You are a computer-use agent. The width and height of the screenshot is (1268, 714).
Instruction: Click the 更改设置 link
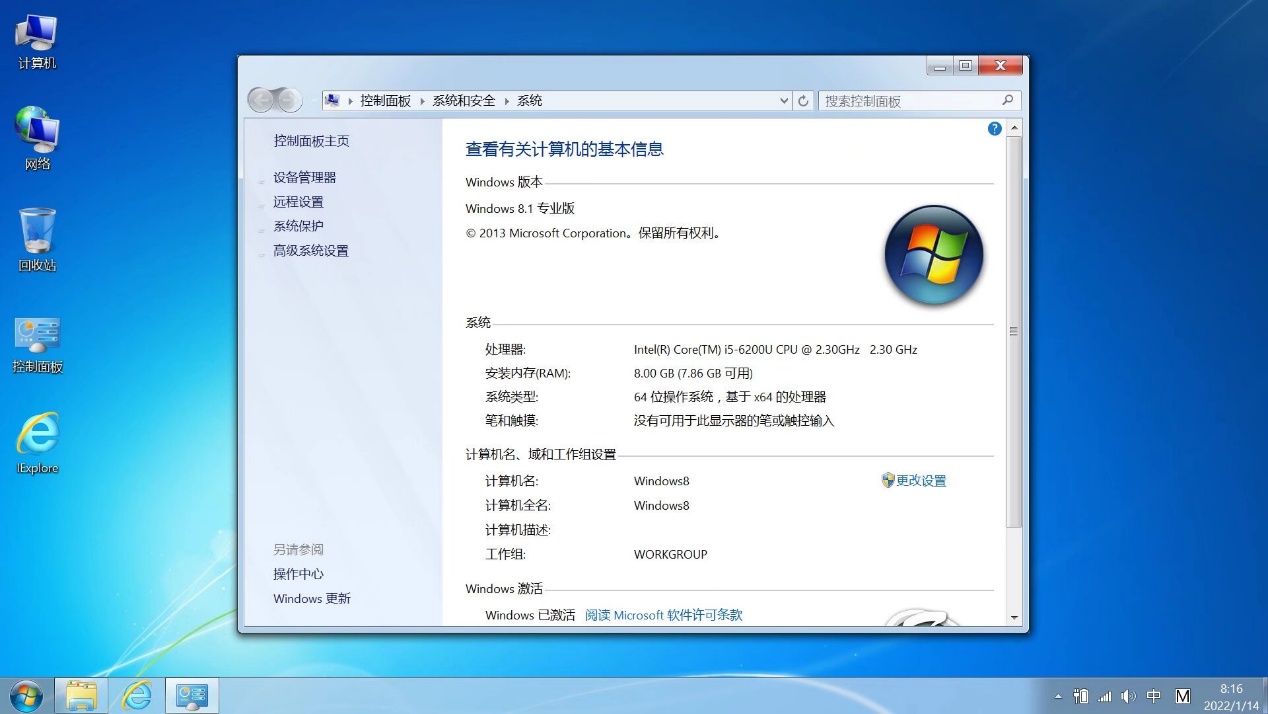[921, 481]
